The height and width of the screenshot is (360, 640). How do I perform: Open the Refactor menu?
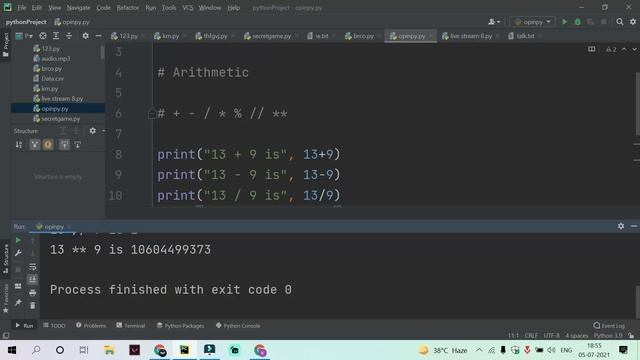[x=128, y=8]
